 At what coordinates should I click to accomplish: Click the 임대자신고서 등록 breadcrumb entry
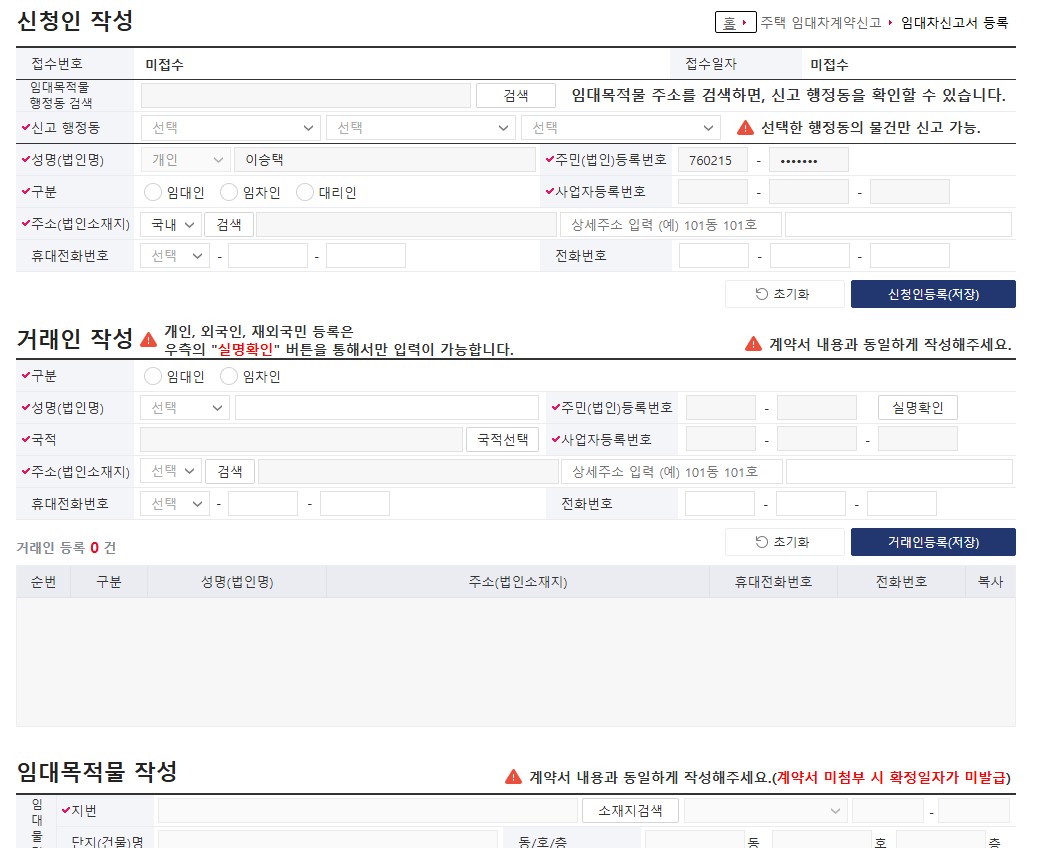pyautogui.click(x=955, y=22)
